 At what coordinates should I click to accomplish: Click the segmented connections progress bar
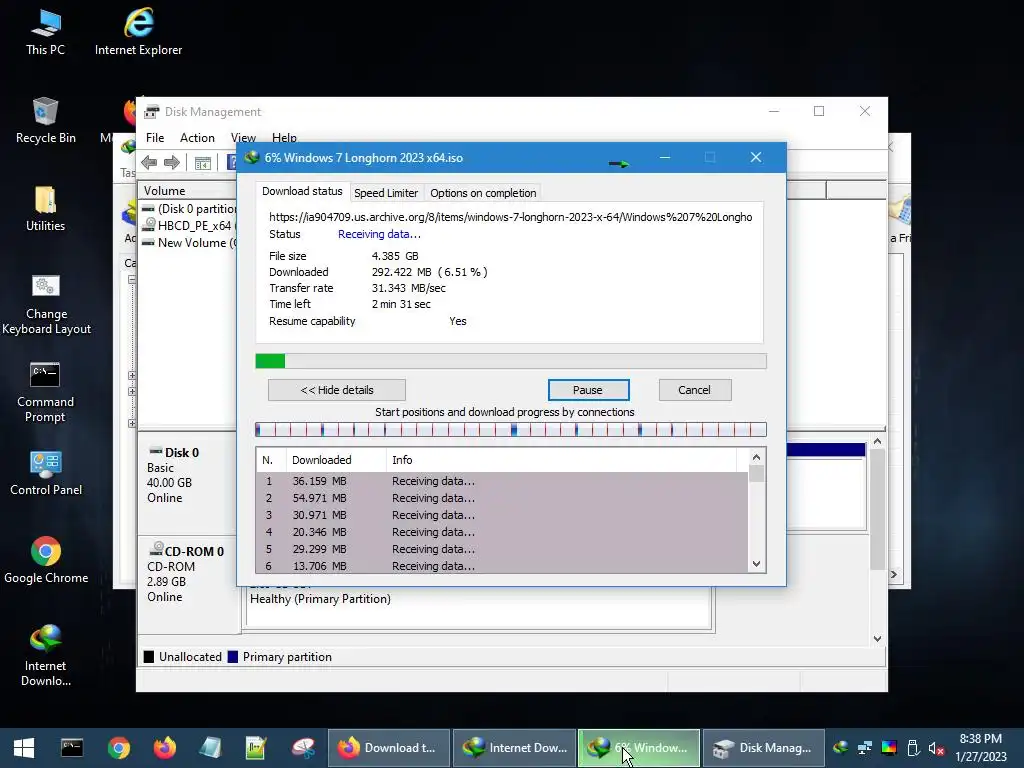coord(511,429)
